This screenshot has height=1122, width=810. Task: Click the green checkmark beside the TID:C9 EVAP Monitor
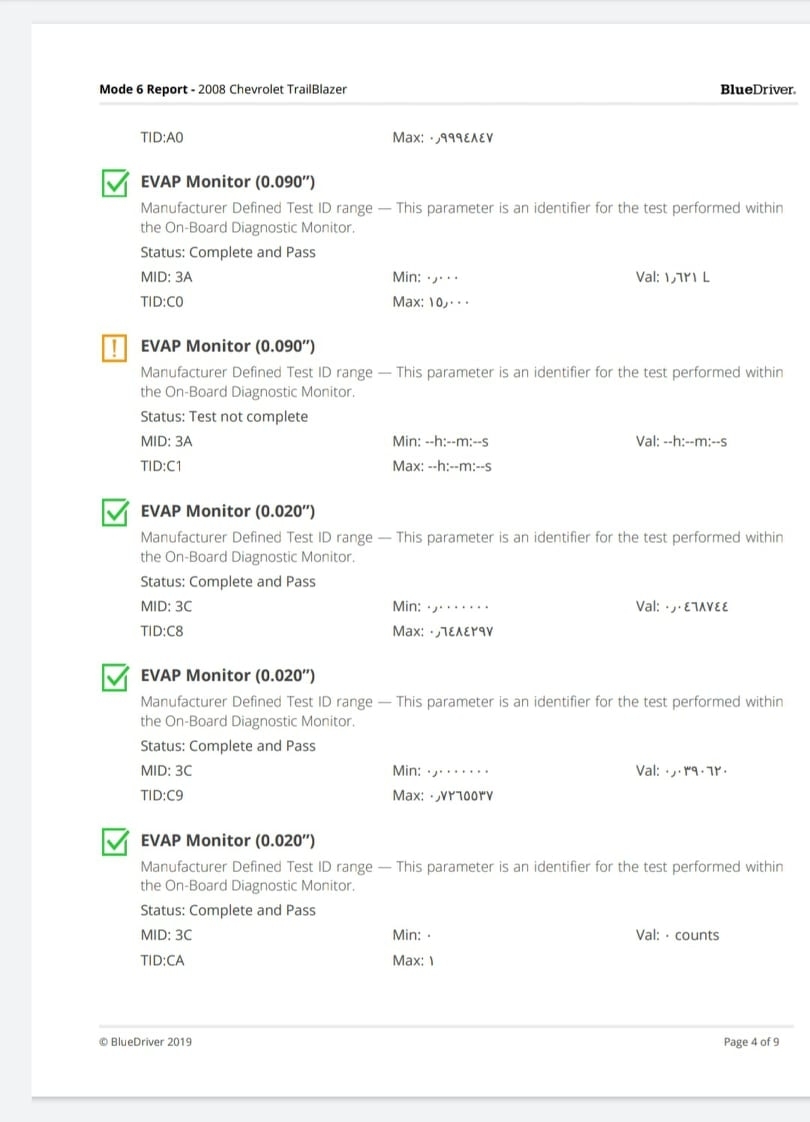[115, 677]
